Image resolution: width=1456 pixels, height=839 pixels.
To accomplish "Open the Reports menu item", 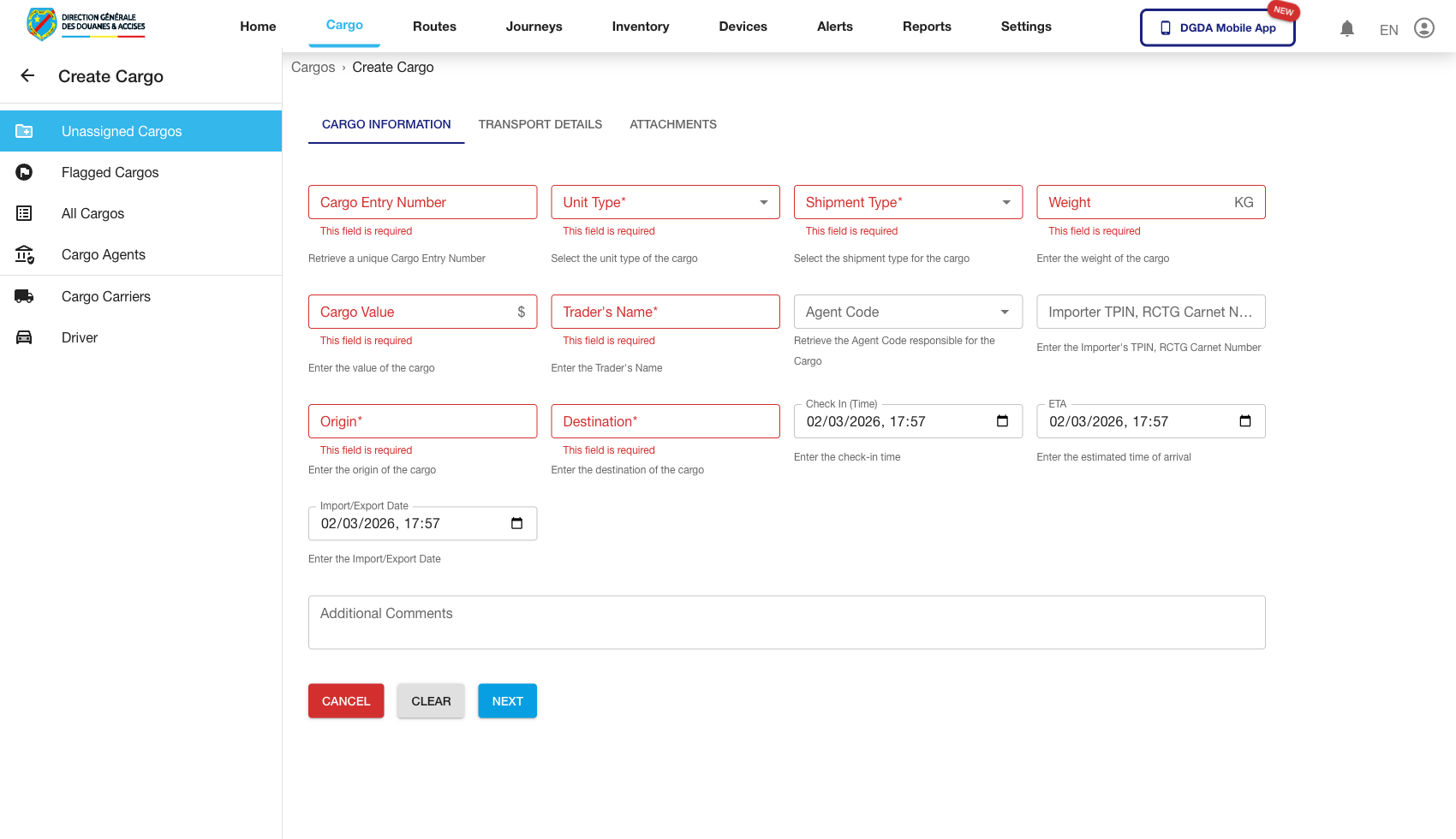I will coord(926,27).
